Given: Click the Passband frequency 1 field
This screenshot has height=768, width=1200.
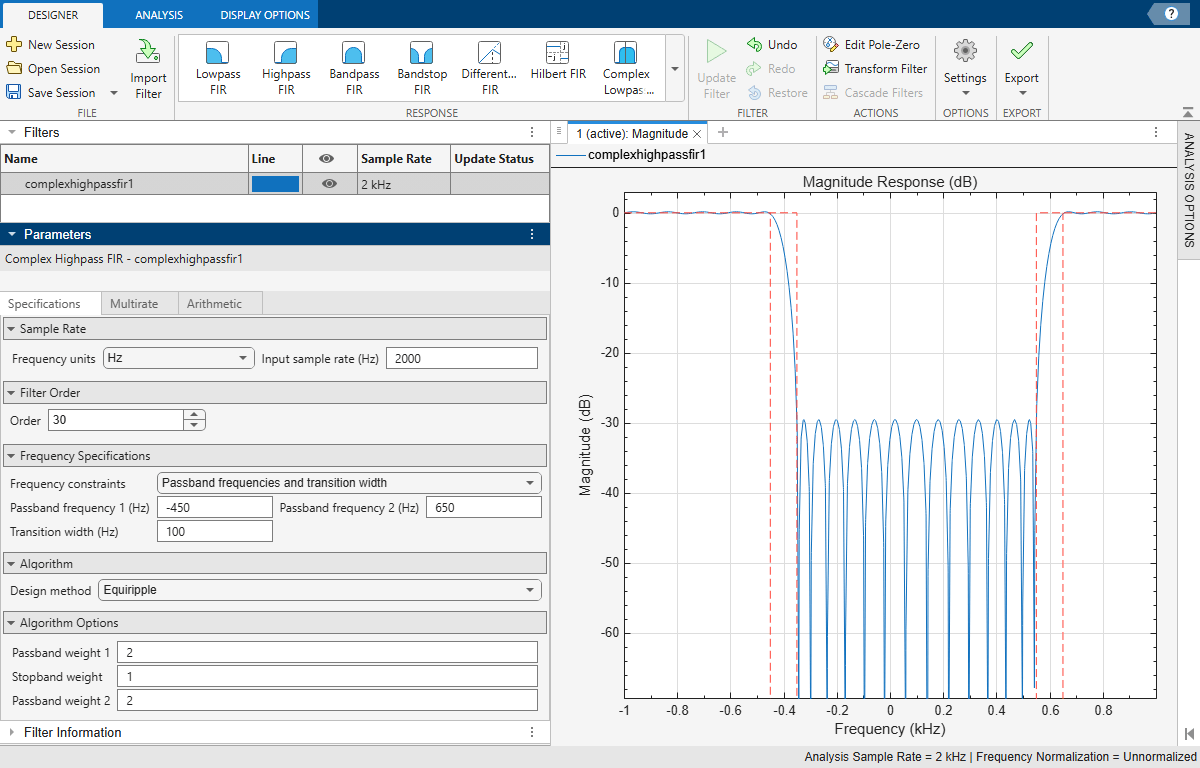Looking at the screenshot, I should click(x=214, y=508).
